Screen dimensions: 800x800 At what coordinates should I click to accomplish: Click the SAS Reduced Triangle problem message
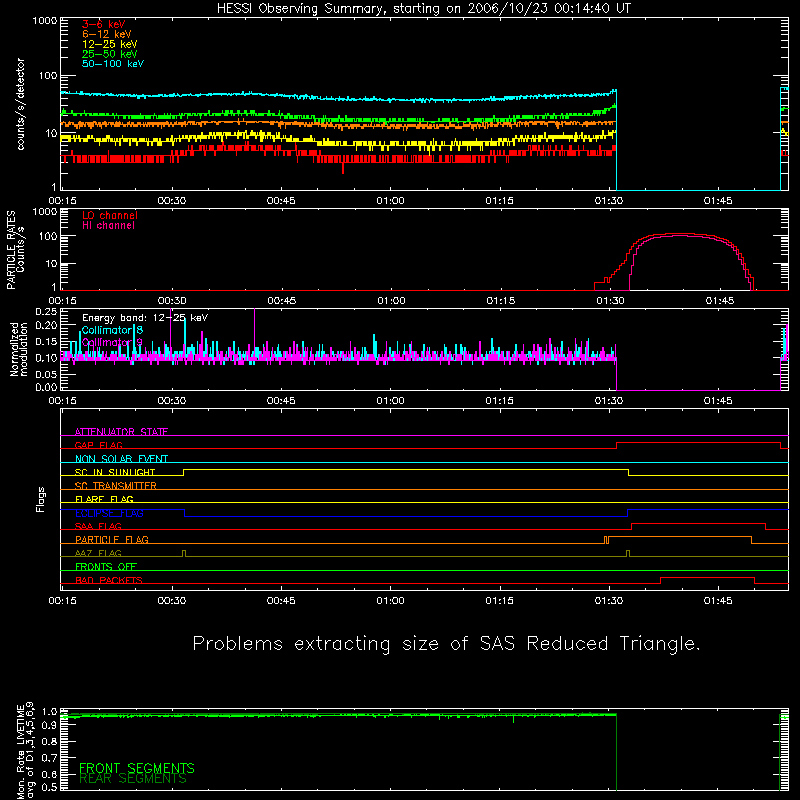pos(446,644)
